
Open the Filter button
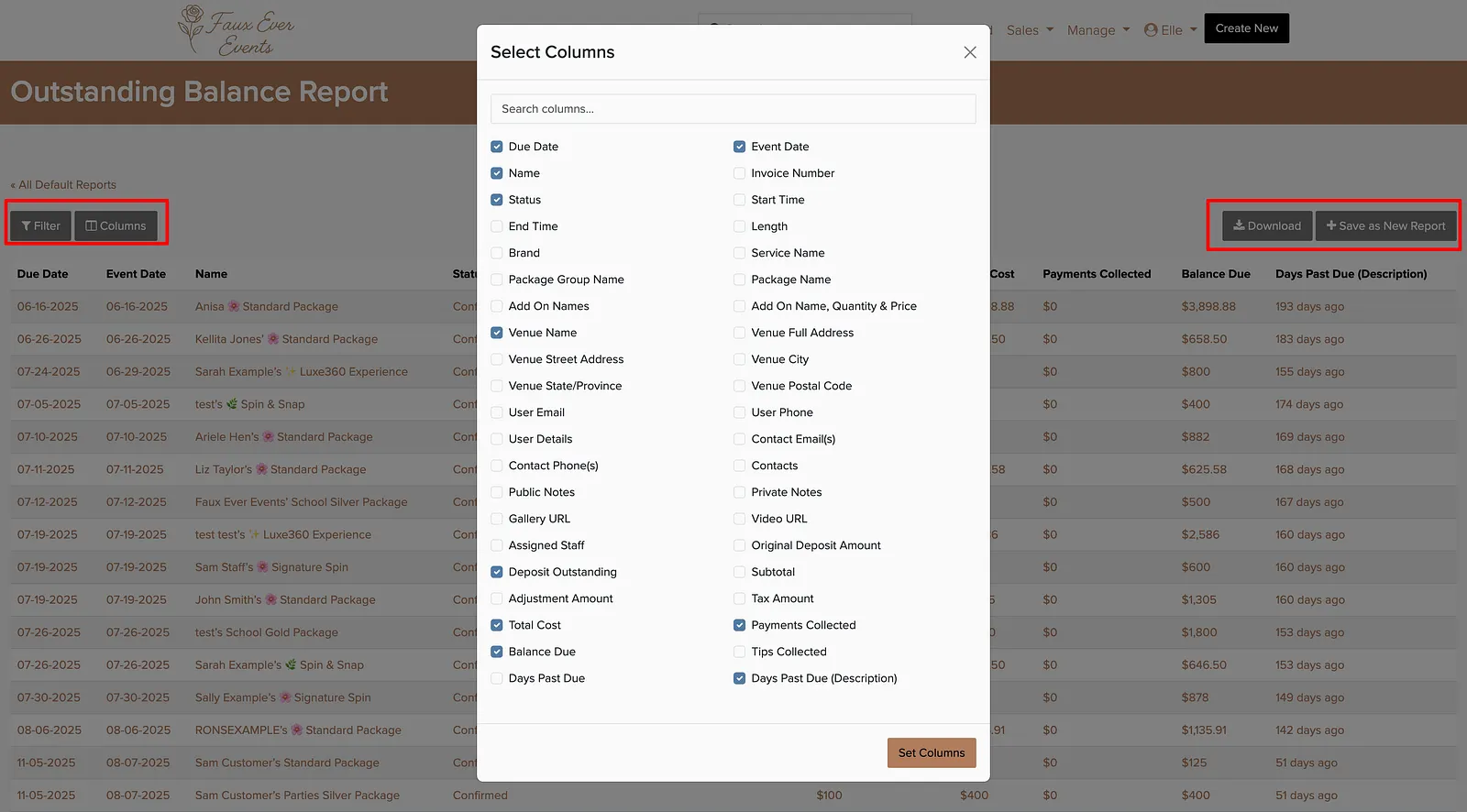[x=41, y=225]
